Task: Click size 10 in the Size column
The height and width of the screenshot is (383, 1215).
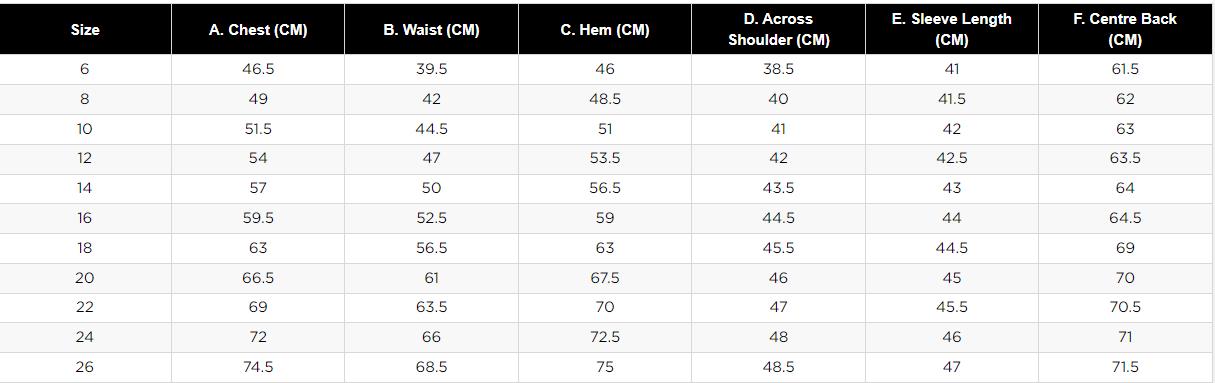Action: pos(85,129)
